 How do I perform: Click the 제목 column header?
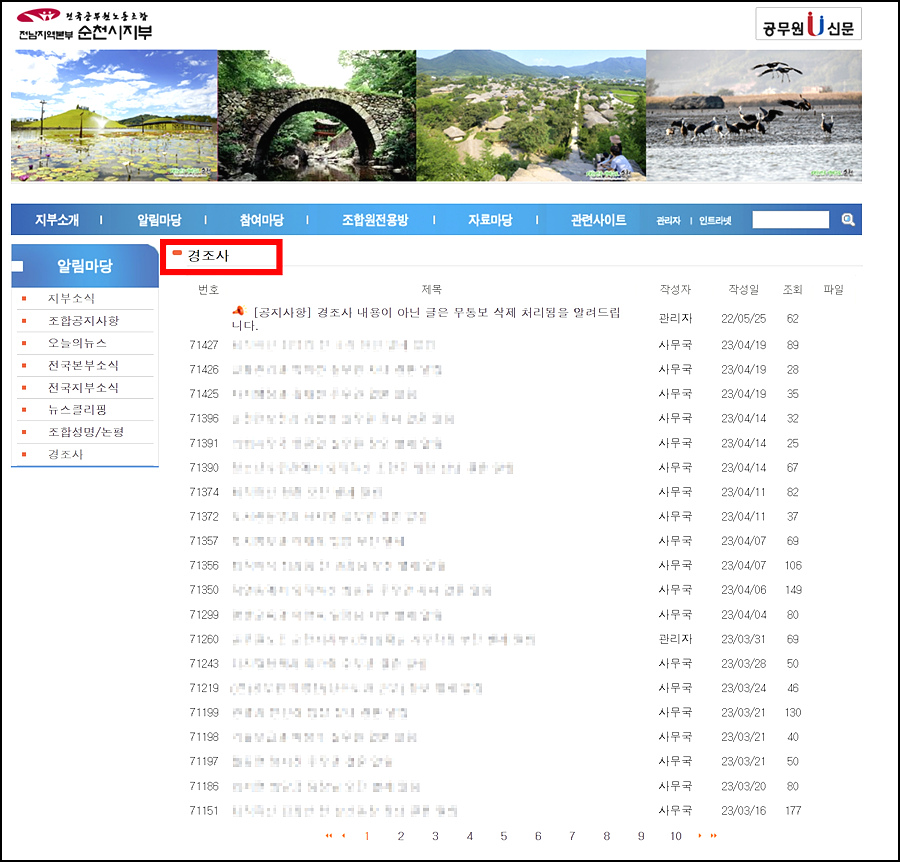[432, 290]
